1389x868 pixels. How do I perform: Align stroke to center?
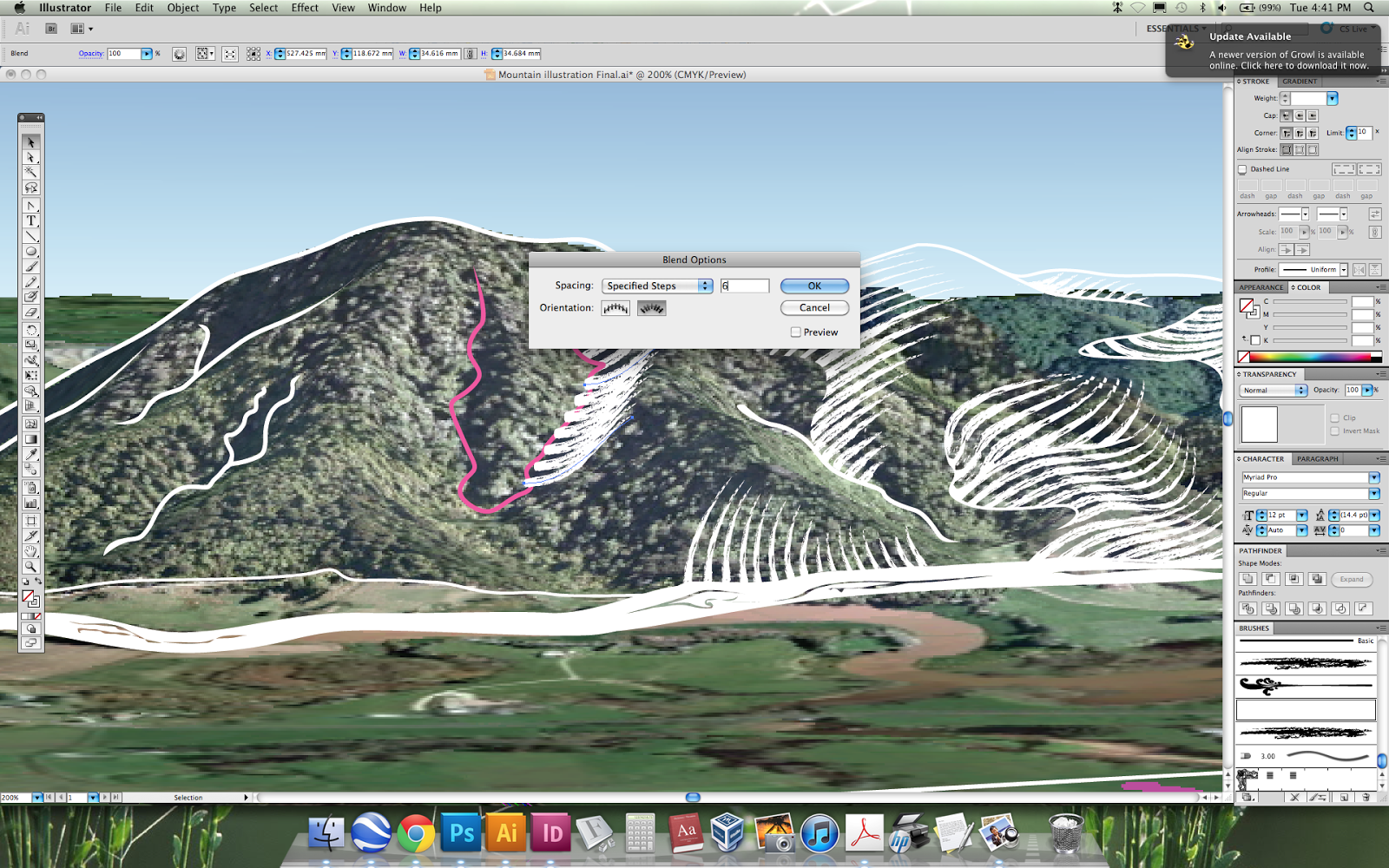(x=1287, y=150)
